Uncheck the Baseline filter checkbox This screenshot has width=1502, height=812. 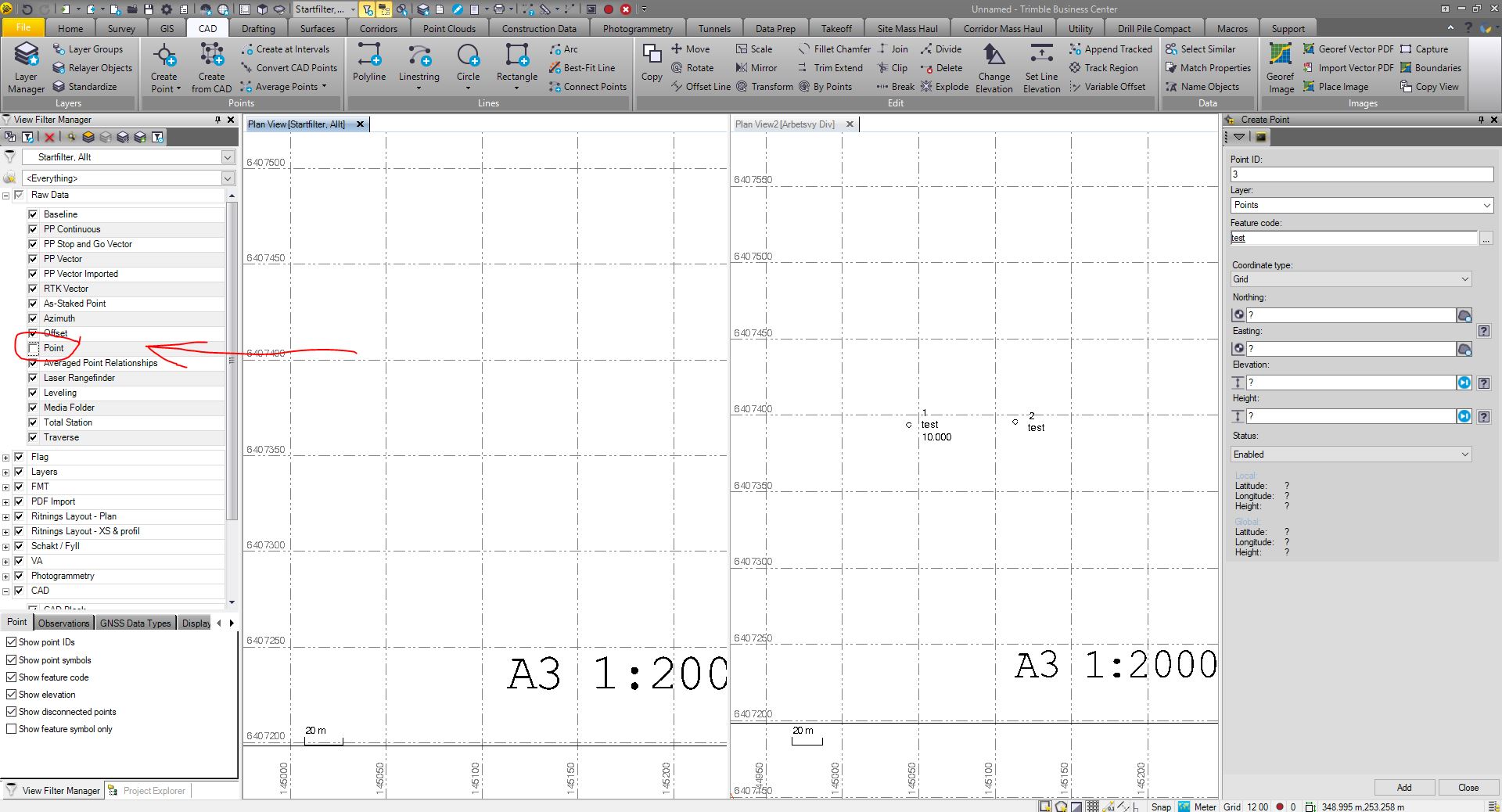[x=33, y=214]
